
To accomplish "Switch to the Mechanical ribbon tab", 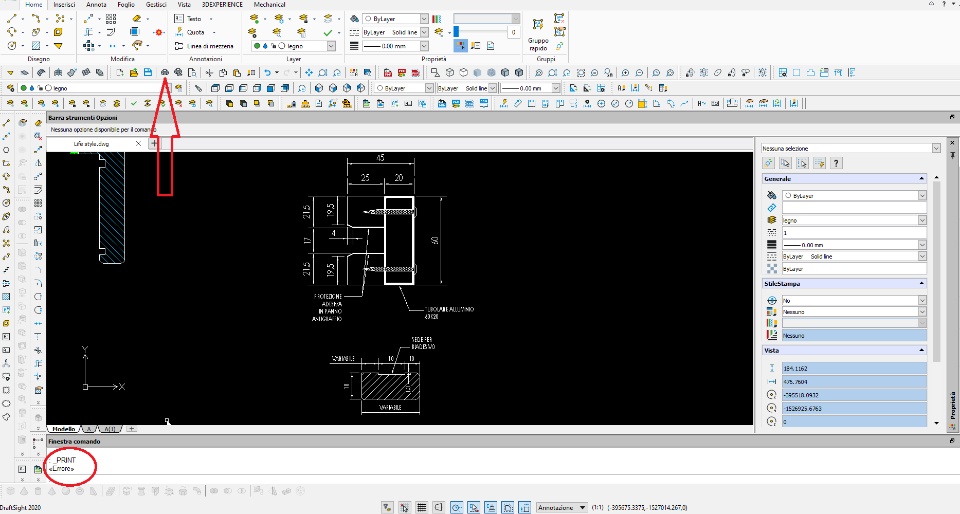I will [x=269, y=5].
